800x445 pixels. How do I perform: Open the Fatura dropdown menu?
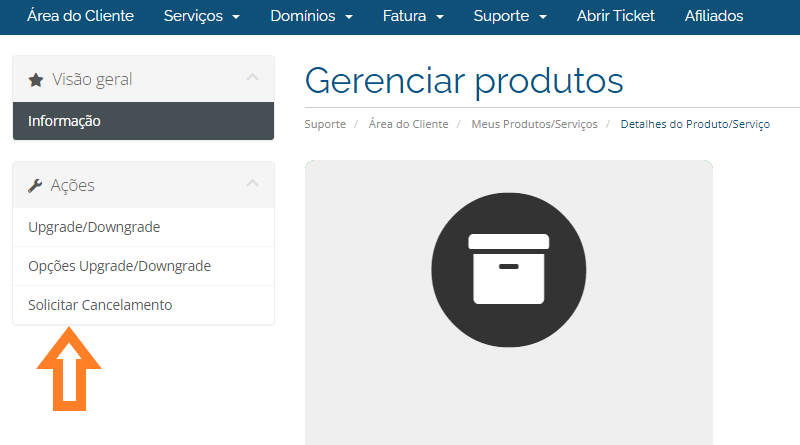pos(413,16)
